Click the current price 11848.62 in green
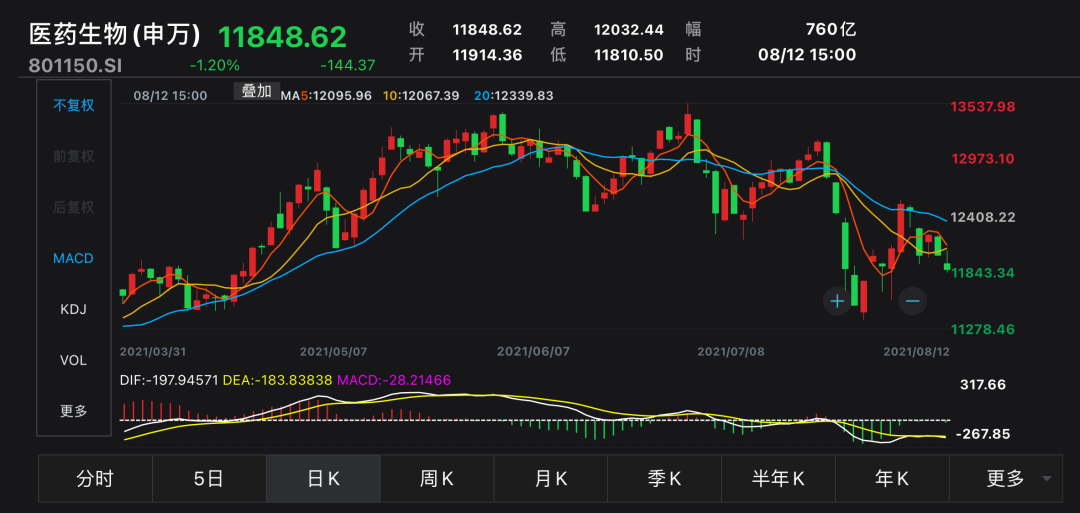Screen dimensions: 1080x513 (282, 37)
